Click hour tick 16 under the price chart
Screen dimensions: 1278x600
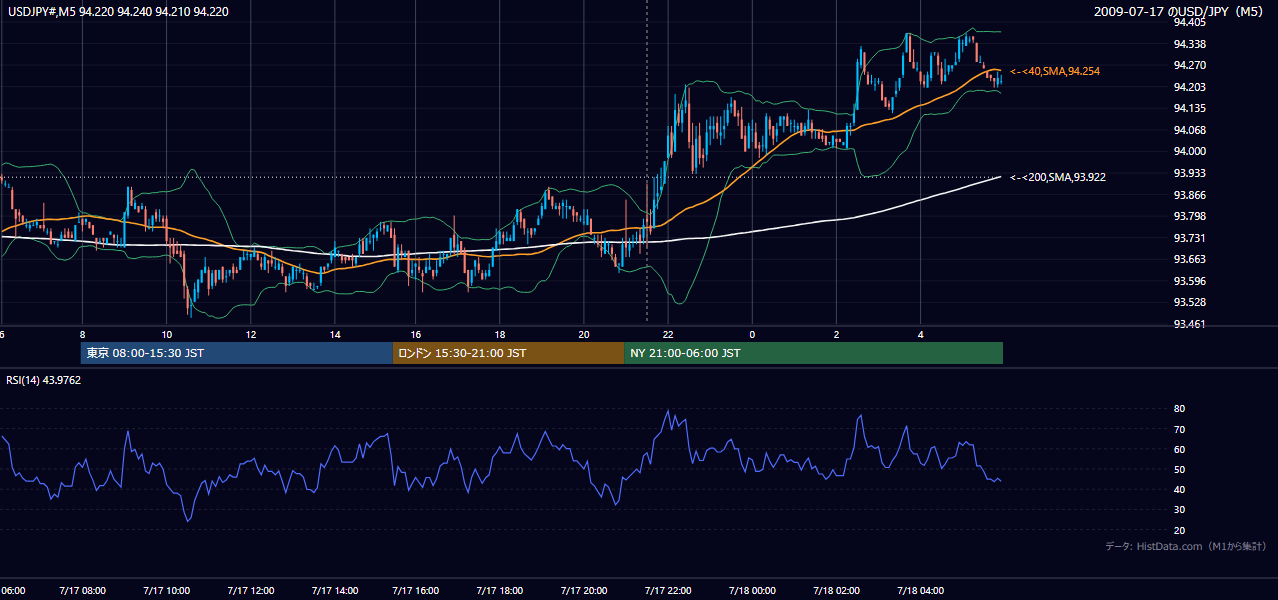click(417, 334)
